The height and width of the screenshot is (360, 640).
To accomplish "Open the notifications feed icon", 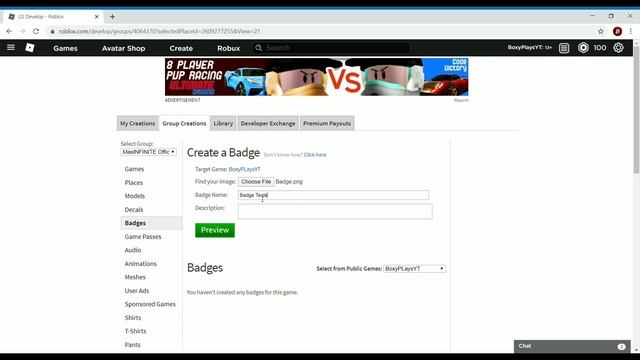I will 564,48.
